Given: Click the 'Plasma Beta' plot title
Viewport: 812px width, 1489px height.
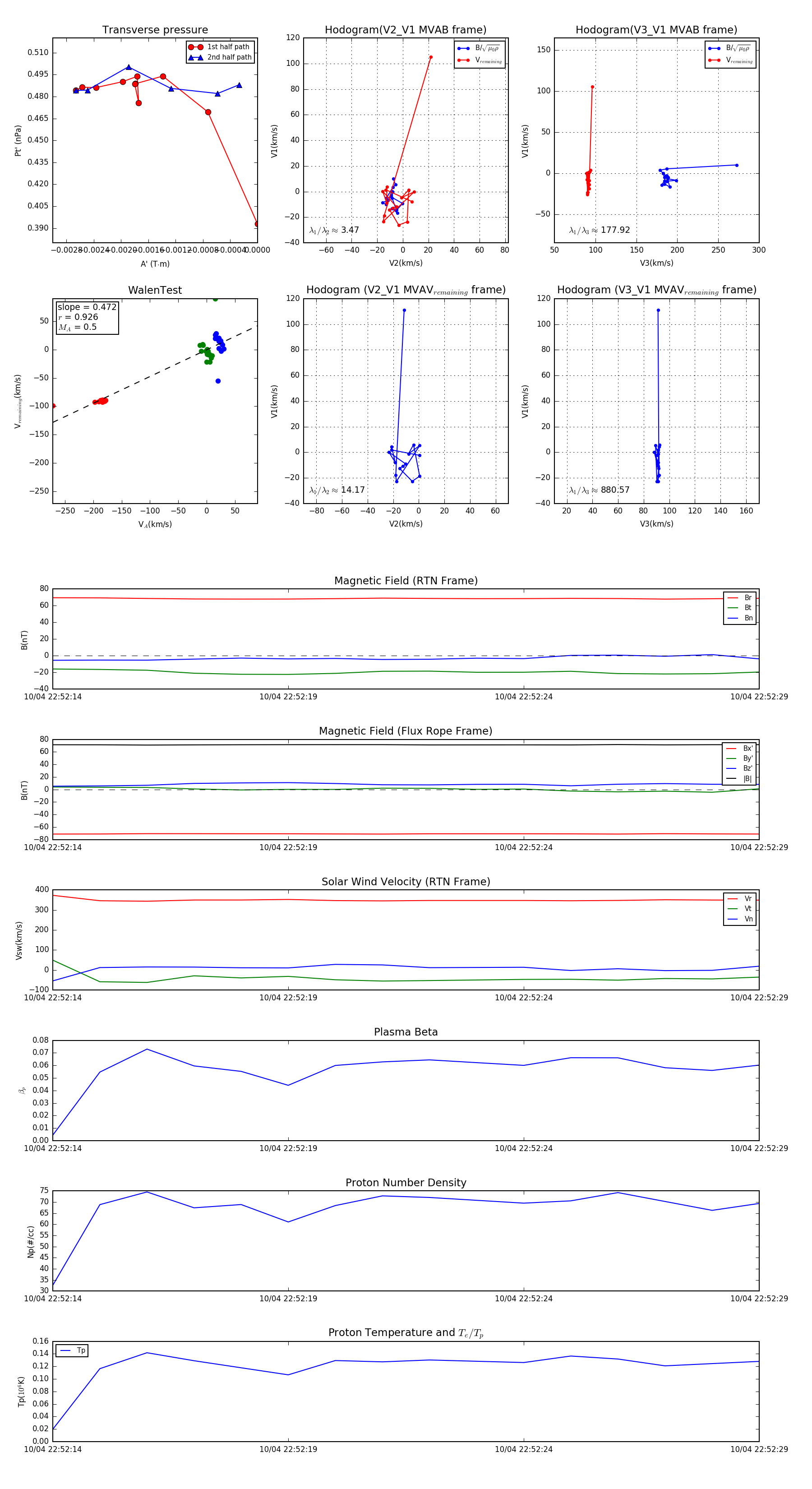Looking at the screenshot, I should click(x=406, y=1032).
